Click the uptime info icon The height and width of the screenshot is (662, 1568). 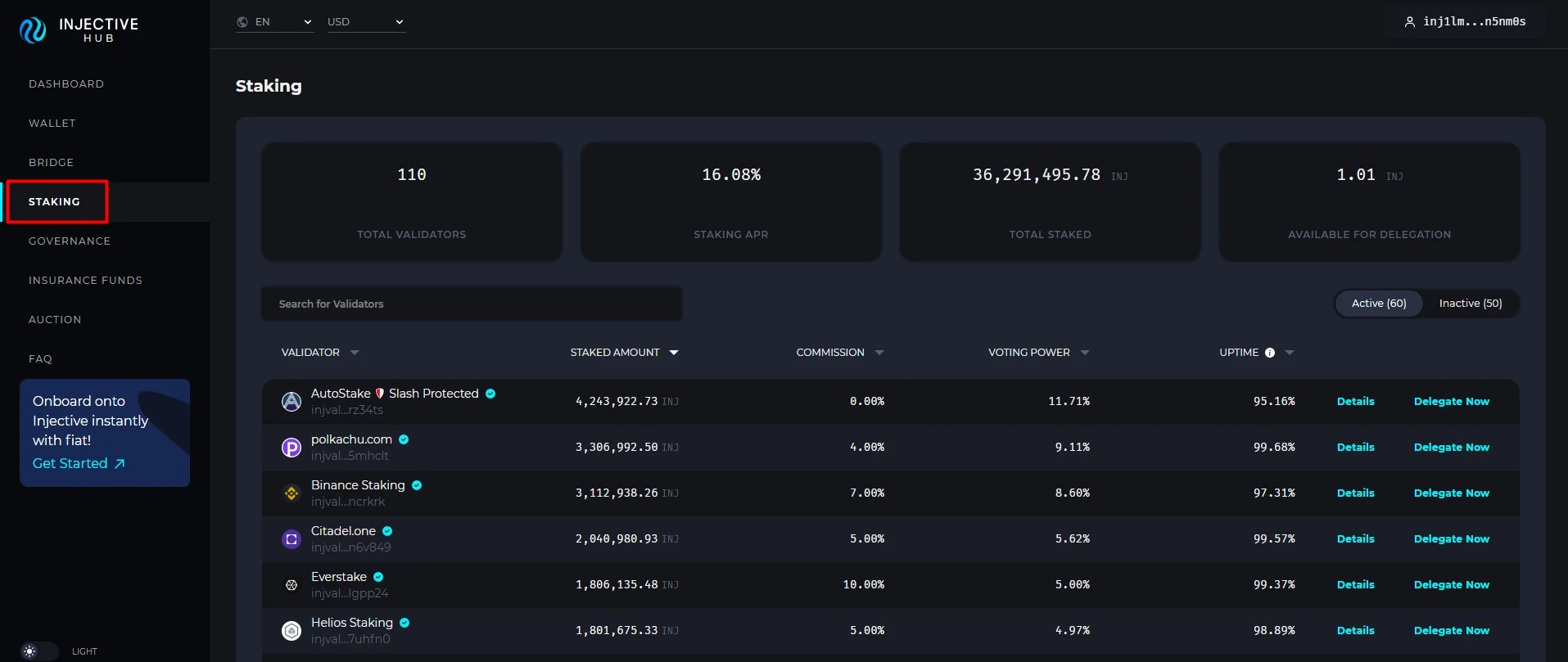(1270, 353)
